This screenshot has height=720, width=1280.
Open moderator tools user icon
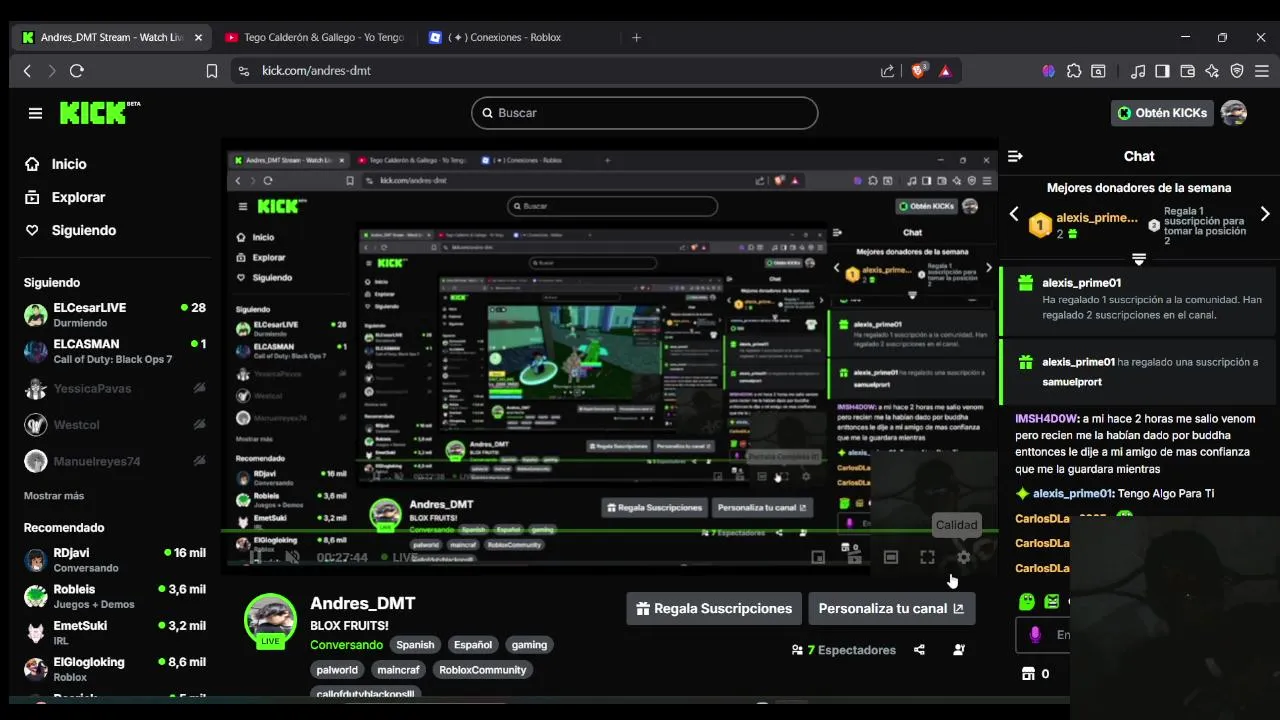(x=959, y=650)
